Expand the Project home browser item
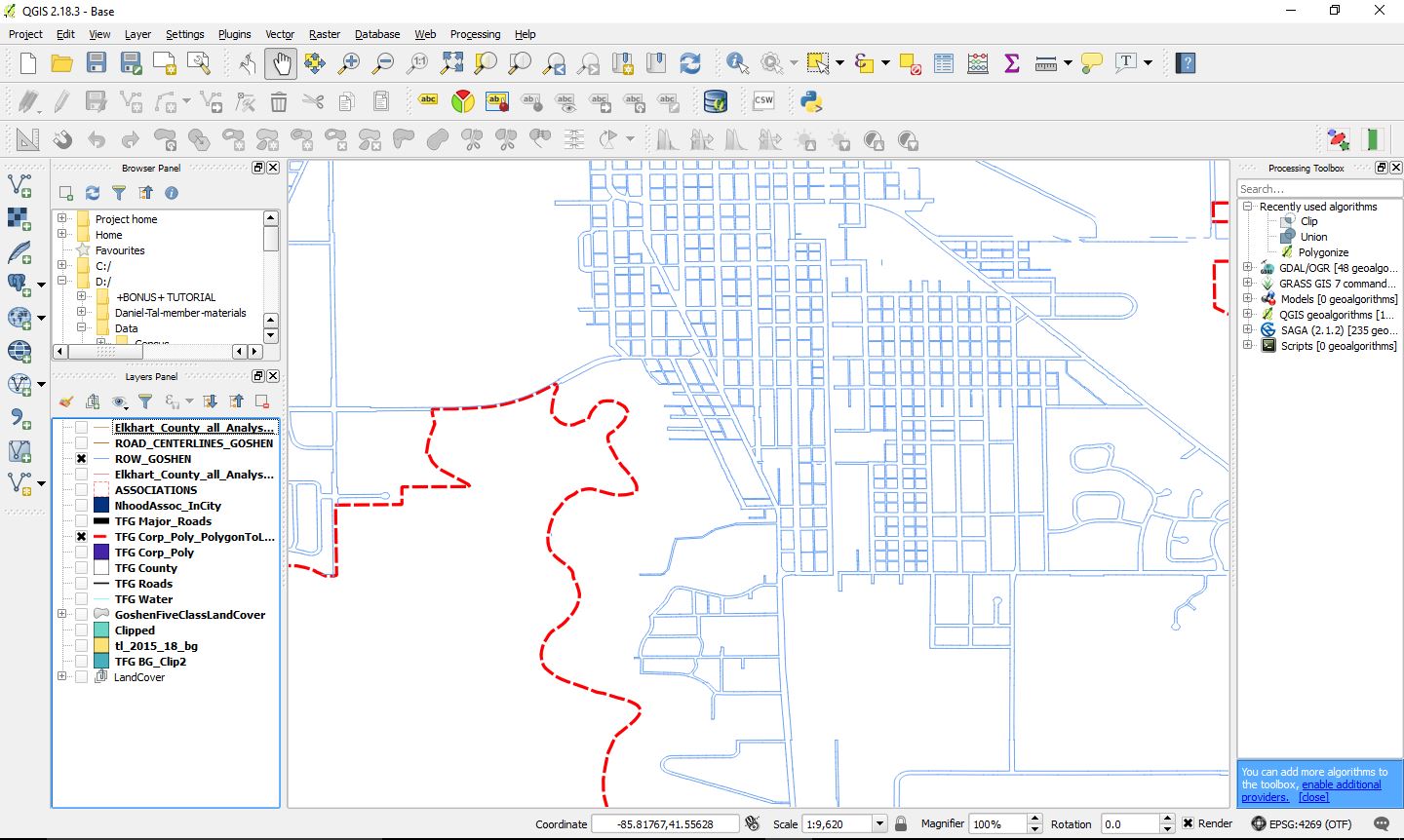The image size is (1404, 840). [x=62, y=218]
